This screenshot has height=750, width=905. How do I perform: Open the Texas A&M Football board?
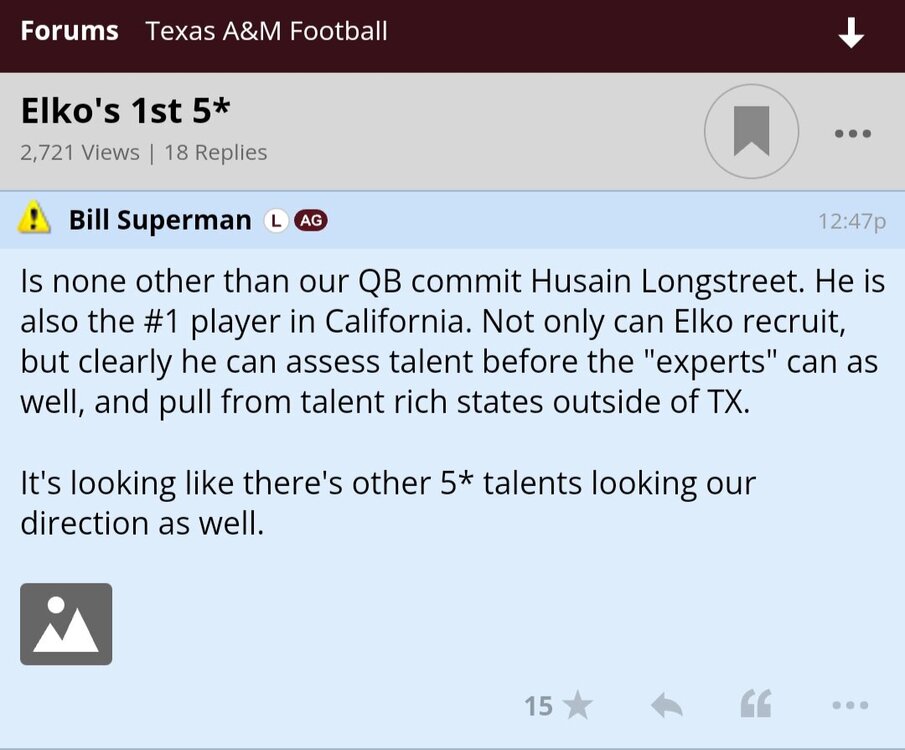click(x=266, y=31)
